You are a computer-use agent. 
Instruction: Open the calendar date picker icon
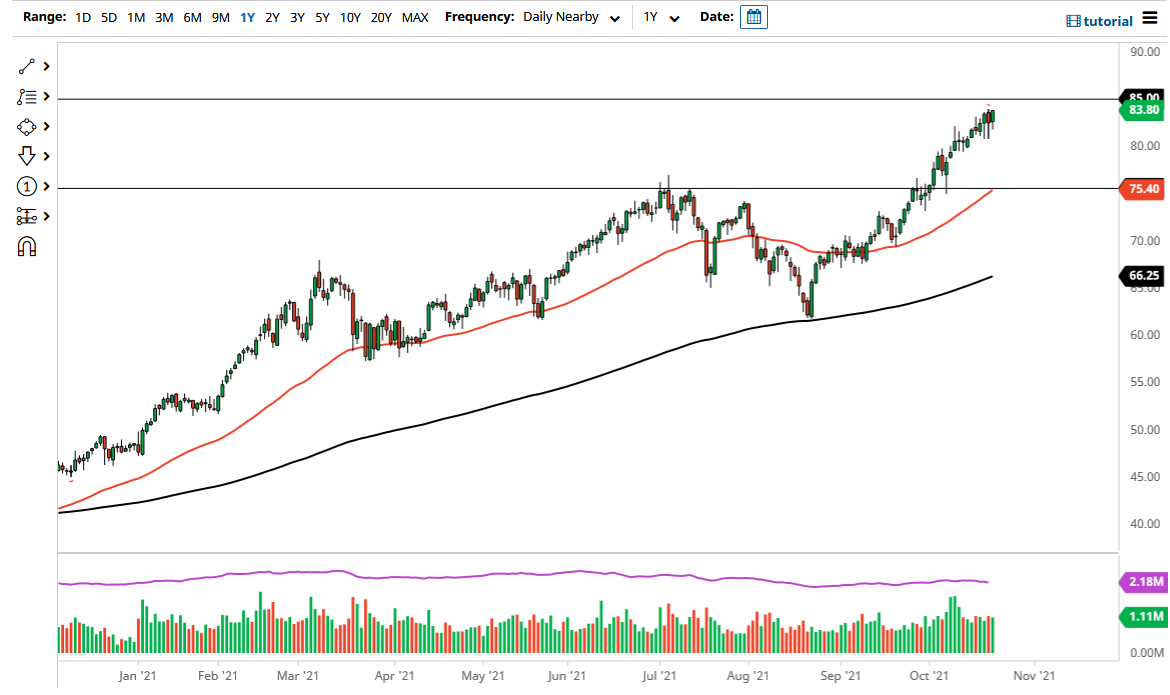753,16
